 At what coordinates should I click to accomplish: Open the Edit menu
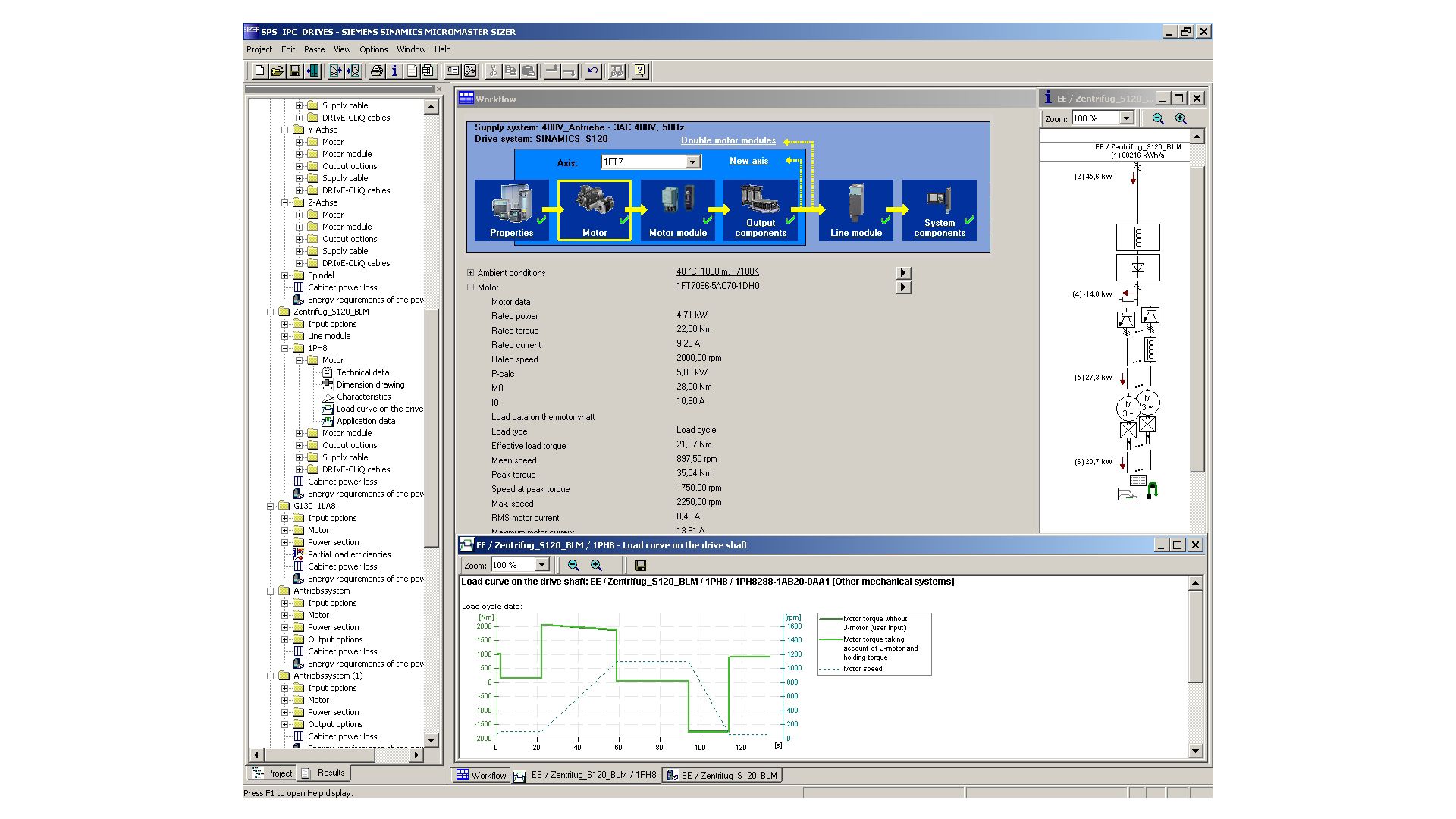point(288,49)
